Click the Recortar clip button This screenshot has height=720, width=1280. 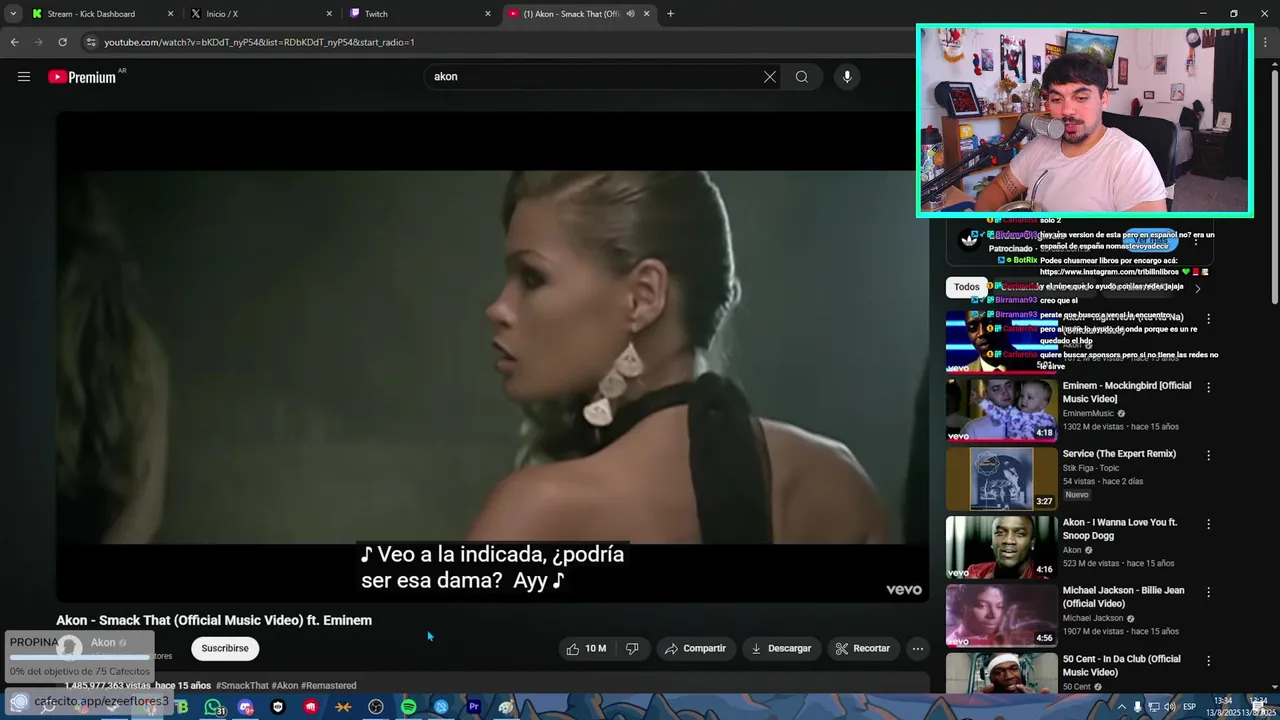coord(862,648)
